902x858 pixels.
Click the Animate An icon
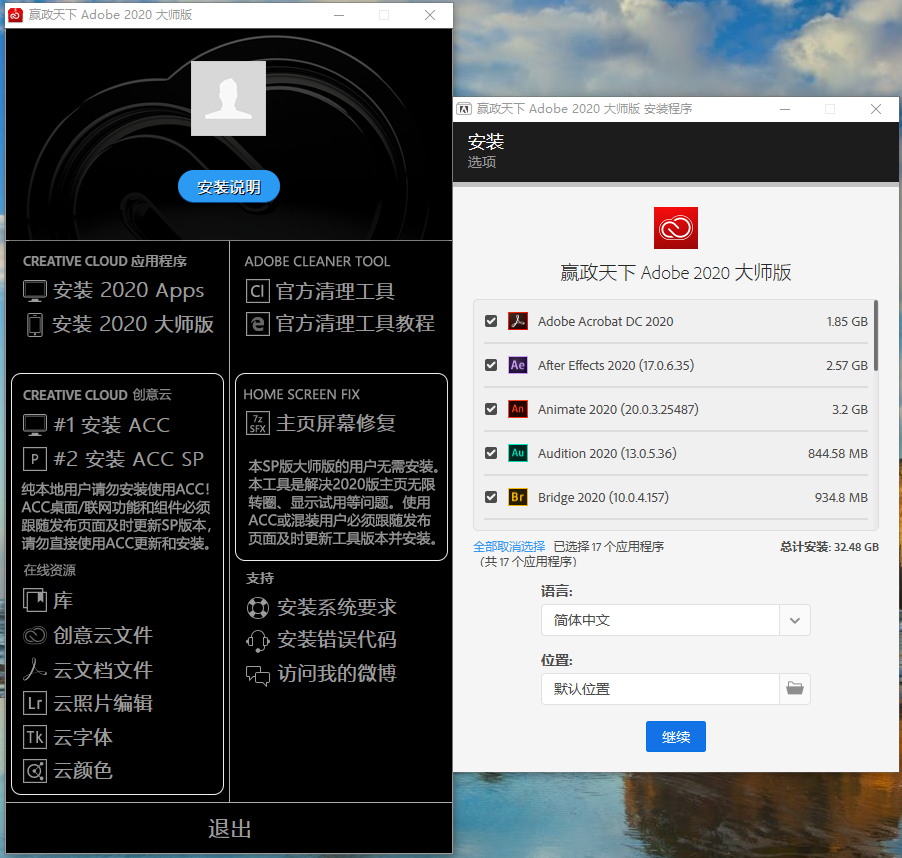pyautogui.click(x=518, y=409)
